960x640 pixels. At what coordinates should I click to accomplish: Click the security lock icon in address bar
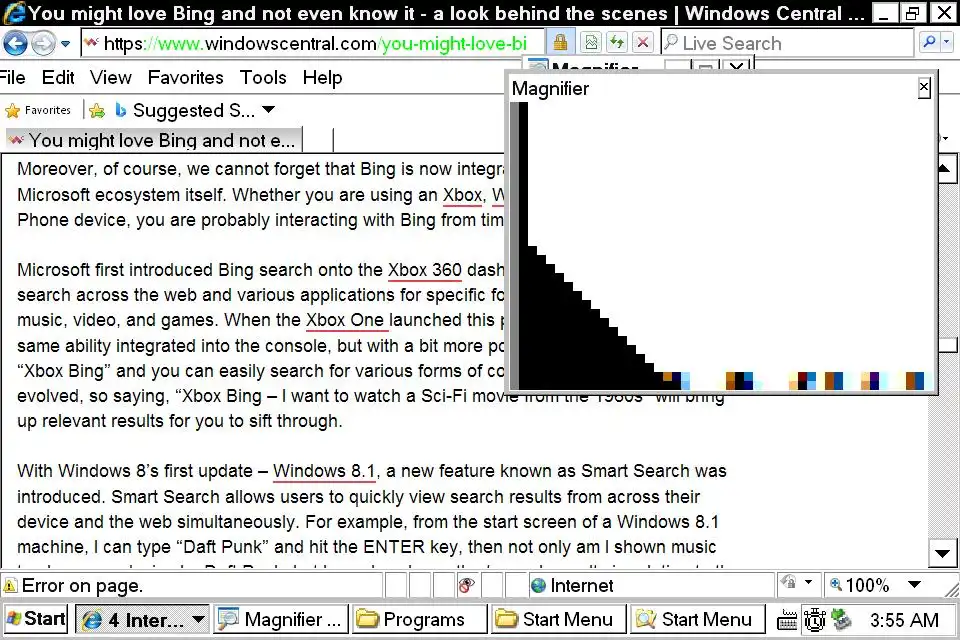(560, 42)
